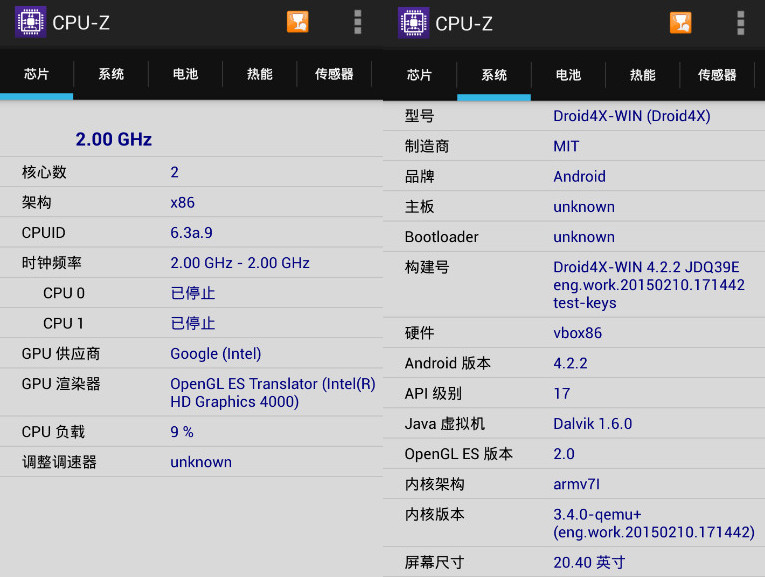The width and height of the screenshot is (765, 577).
Task: Open the 电池 tab in right window
Action: 568,75
